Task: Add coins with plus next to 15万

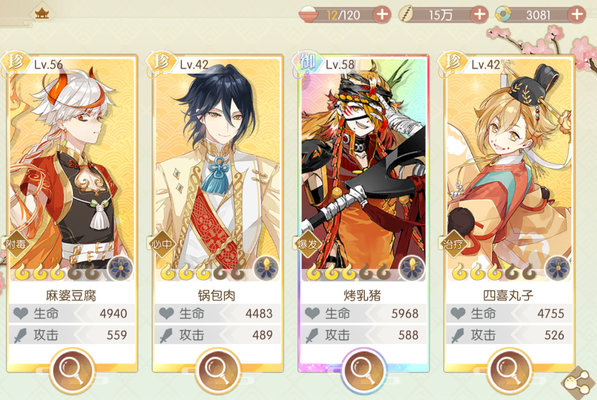Action: tap(479, 15)
